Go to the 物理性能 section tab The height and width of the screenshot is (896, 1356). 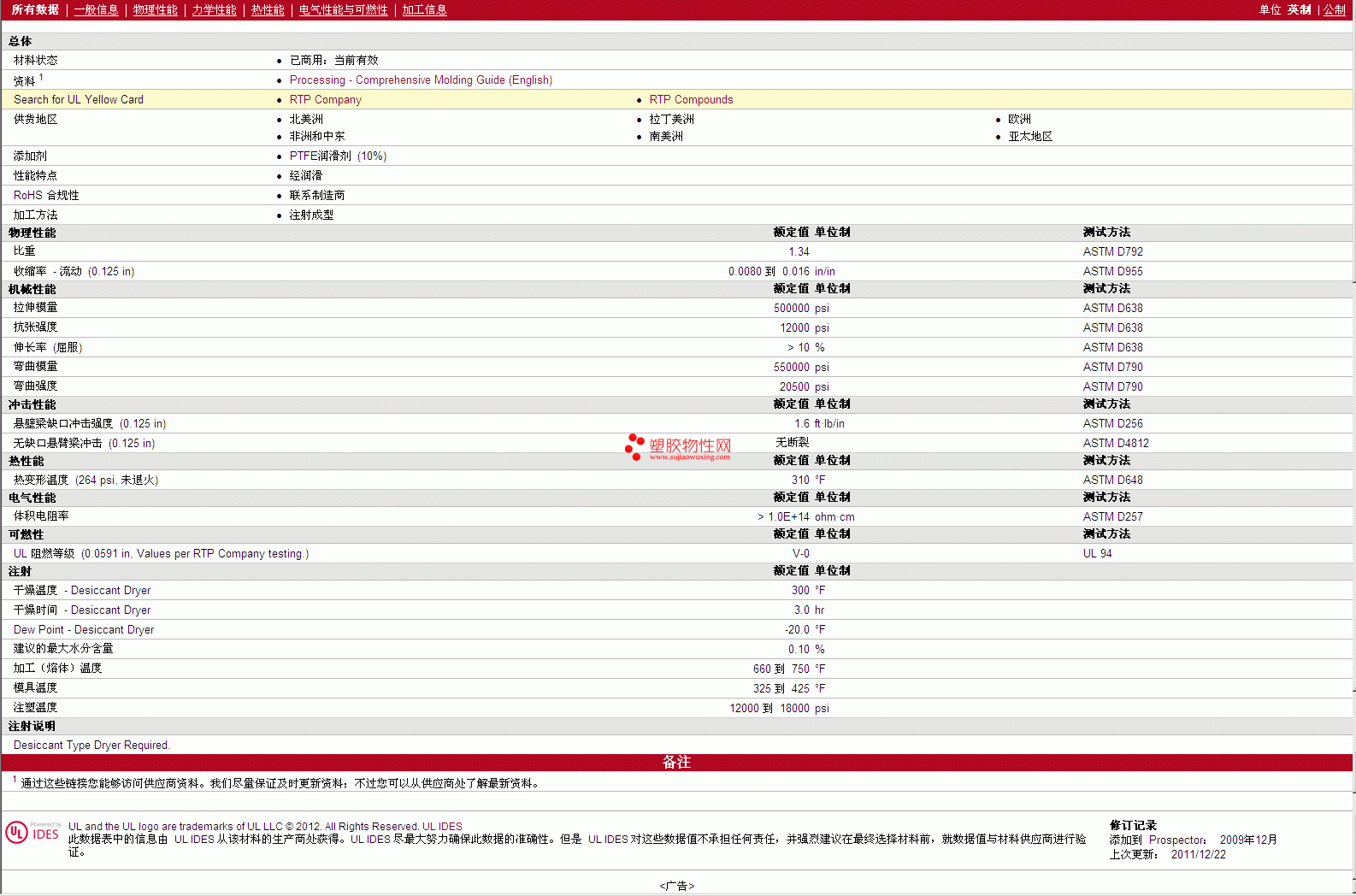(x=155, y=10)
